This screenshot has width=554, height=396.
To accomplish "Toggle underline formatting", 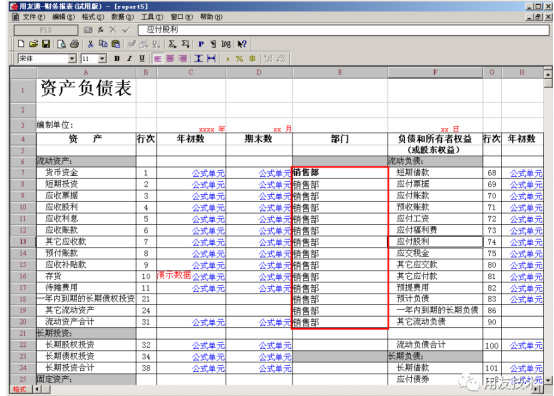I will (142, 59).
